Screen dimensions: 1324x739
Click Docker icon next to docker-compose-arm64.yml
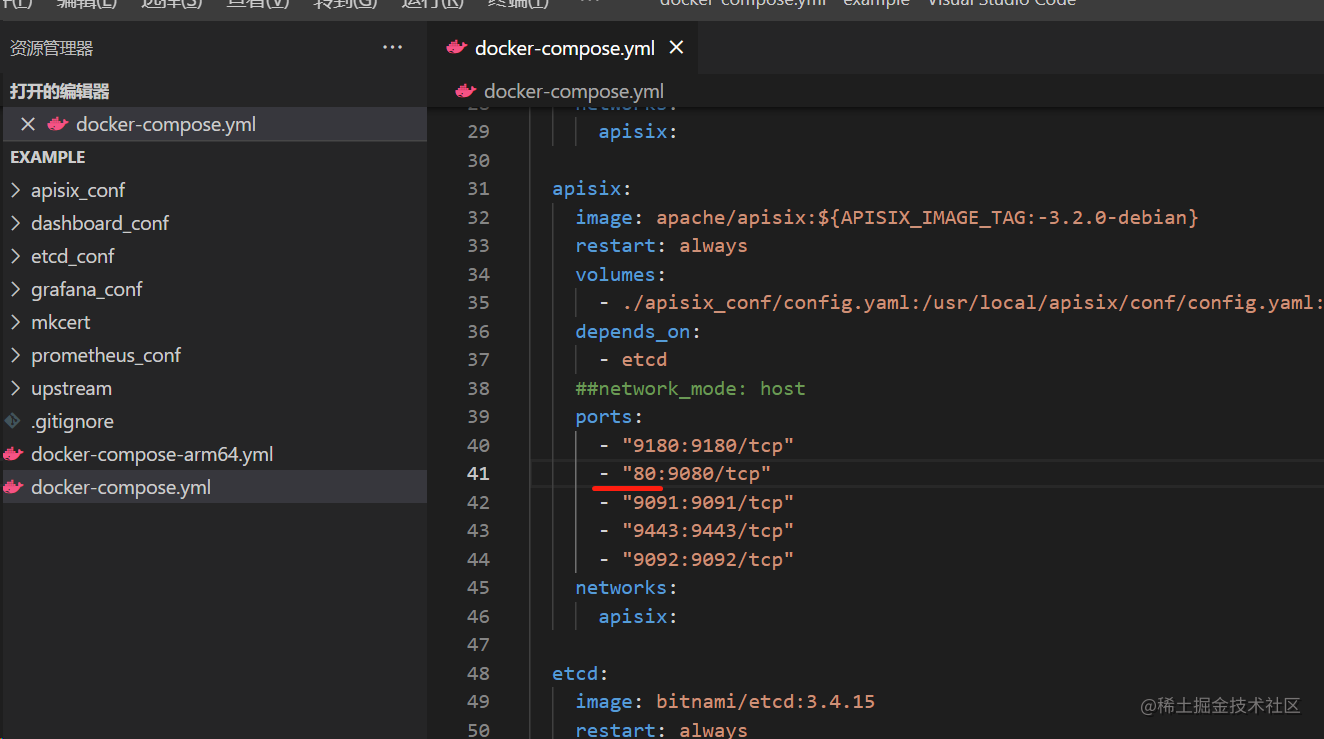click(13, 454)
